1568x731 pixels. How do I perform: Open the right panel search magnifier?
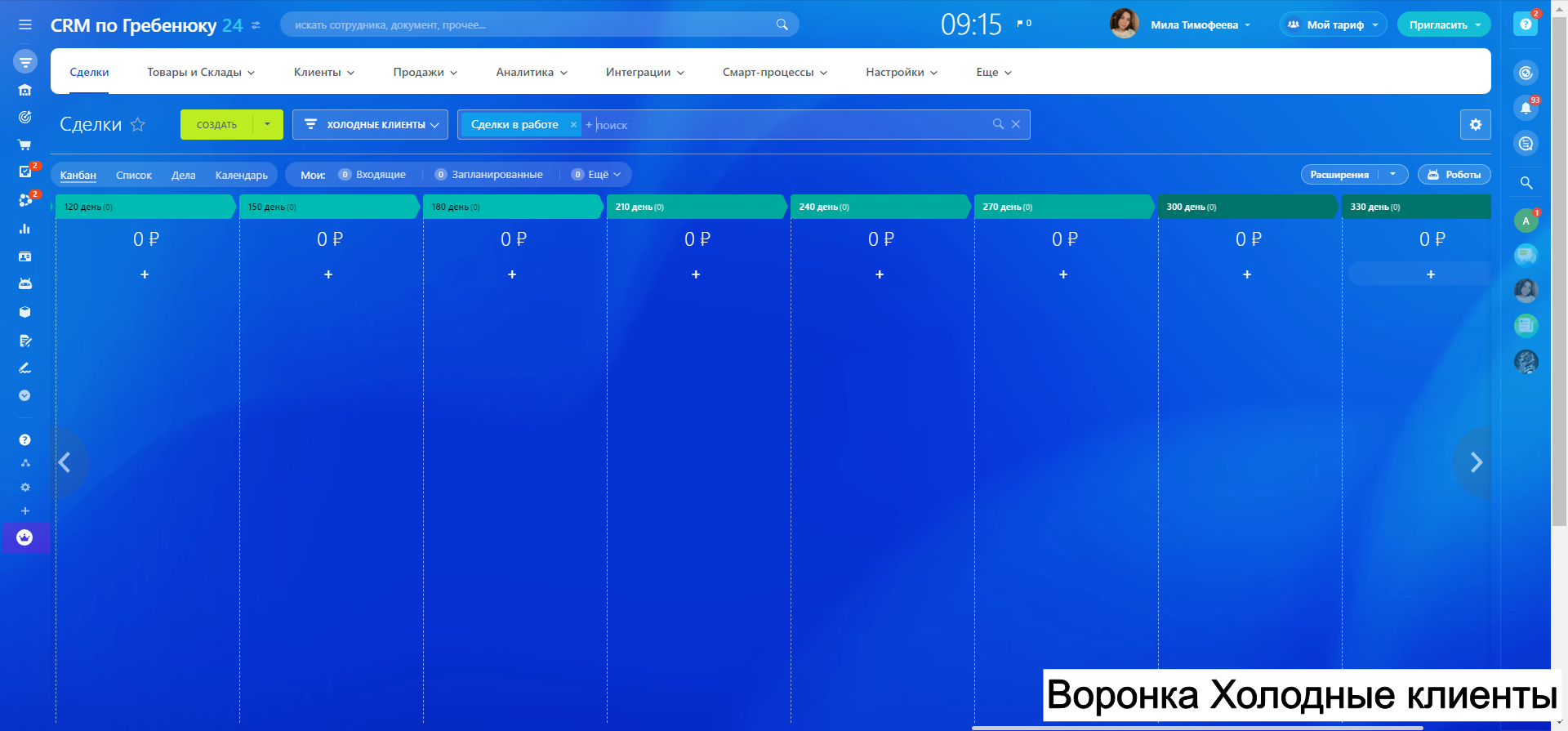pyautogui.click(x=1526, y=183)
